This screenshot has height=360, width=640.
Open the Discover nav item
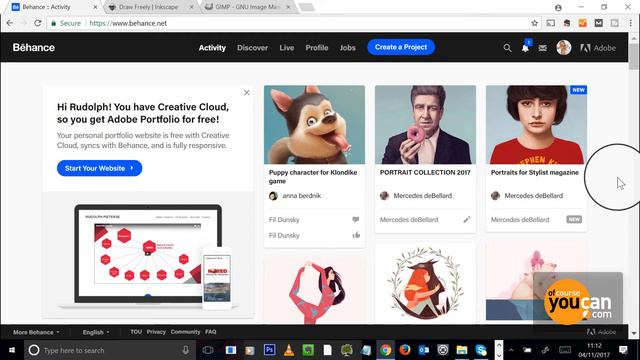point(253,48)
